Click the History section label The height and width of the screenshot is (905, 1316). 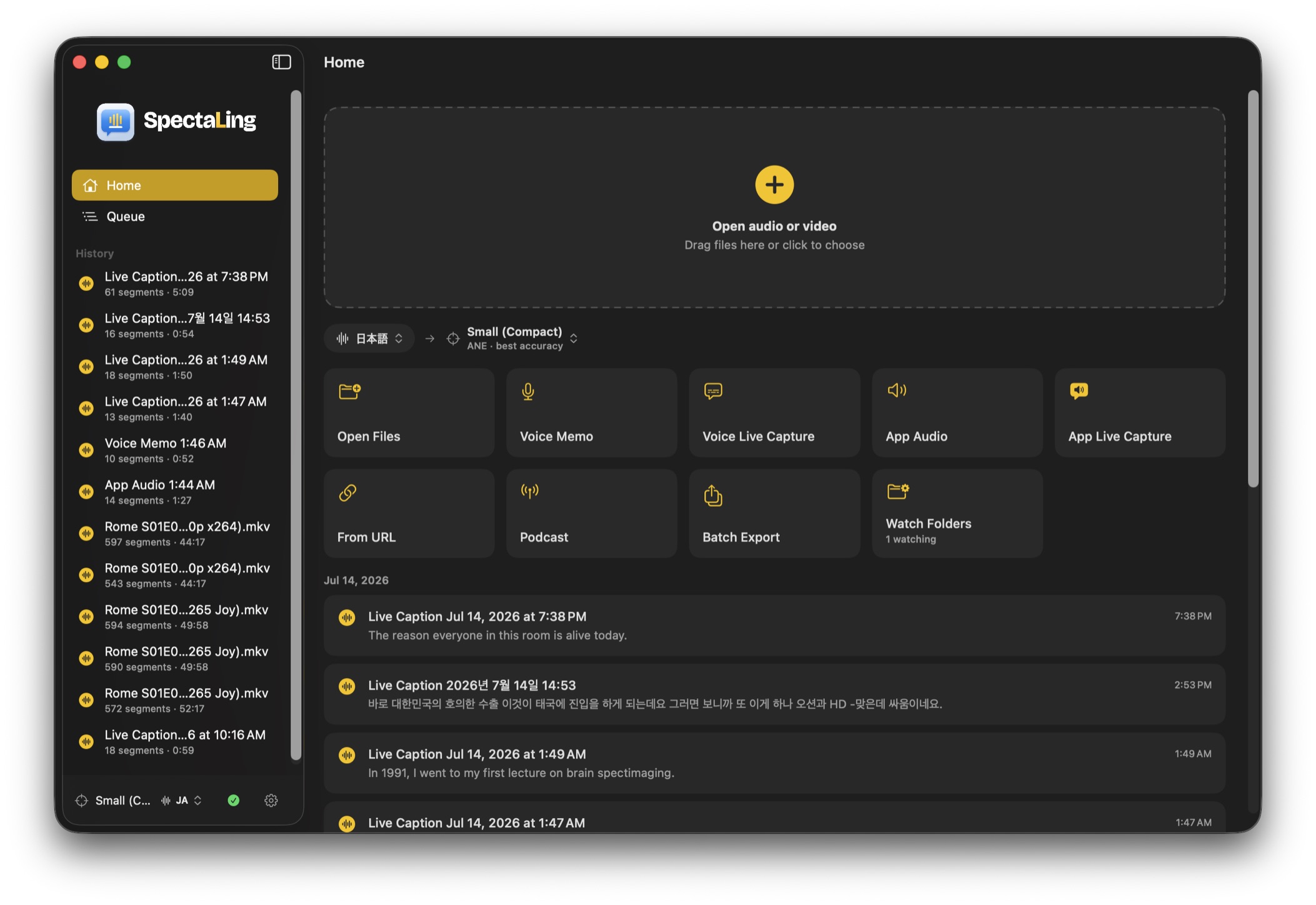[x=94, y=253]
